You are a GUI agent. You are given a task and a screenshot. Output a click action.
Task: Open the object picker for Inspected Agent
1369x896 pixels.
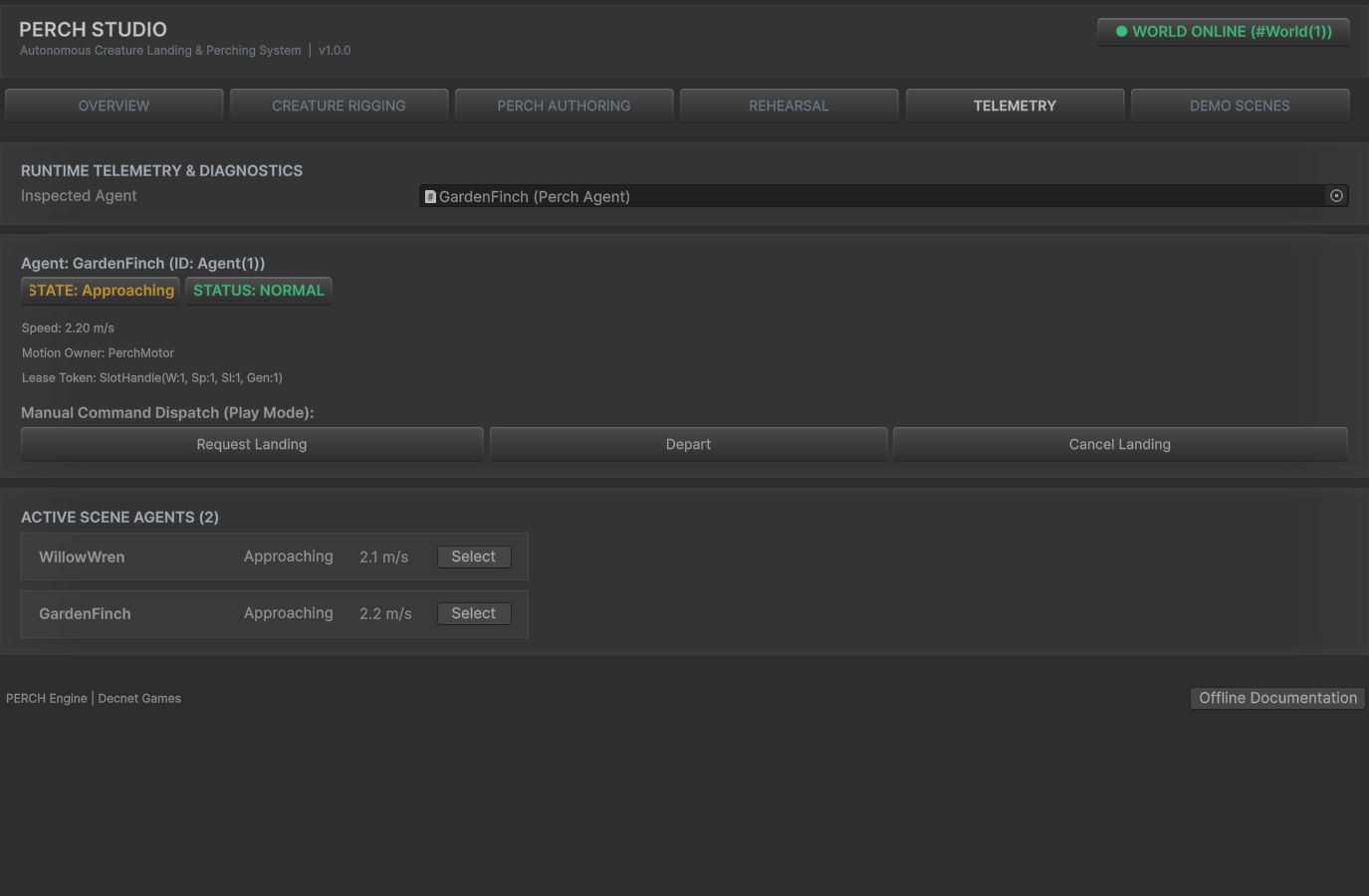1336,196
